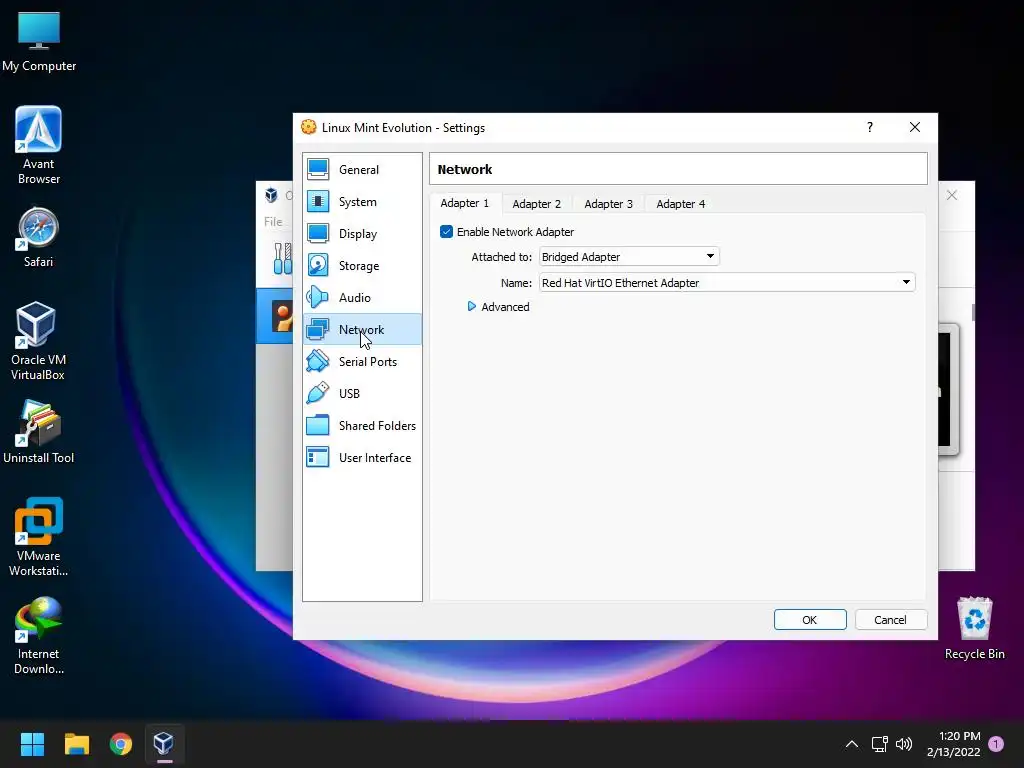1024x768 pixels.
Task: Click the VM preview thumbnail in Manager
Action: tap(948, 389)
